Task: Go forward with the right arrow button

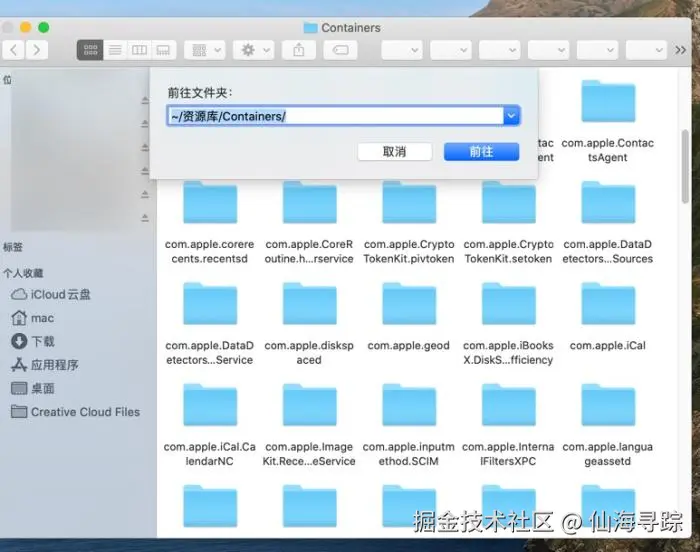Action: coord(37,50)
